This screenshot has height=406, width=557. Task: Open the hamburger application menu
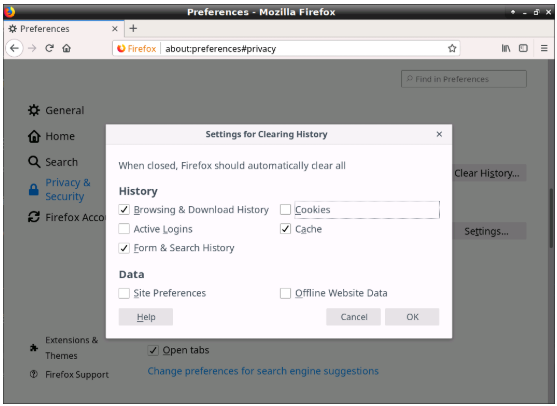click(544, 48)
